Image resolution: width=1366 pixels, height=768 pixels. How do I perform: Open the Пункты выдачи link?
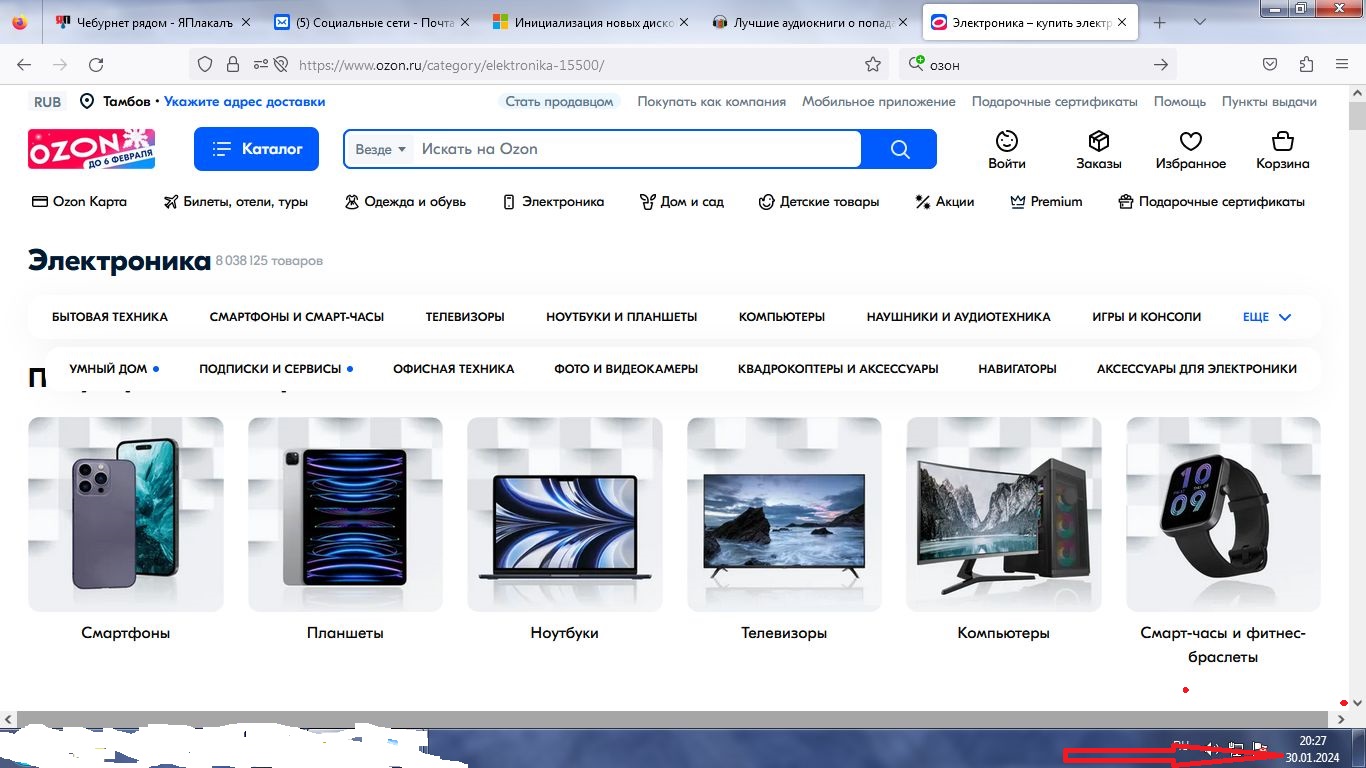[x=1269, y=101]
